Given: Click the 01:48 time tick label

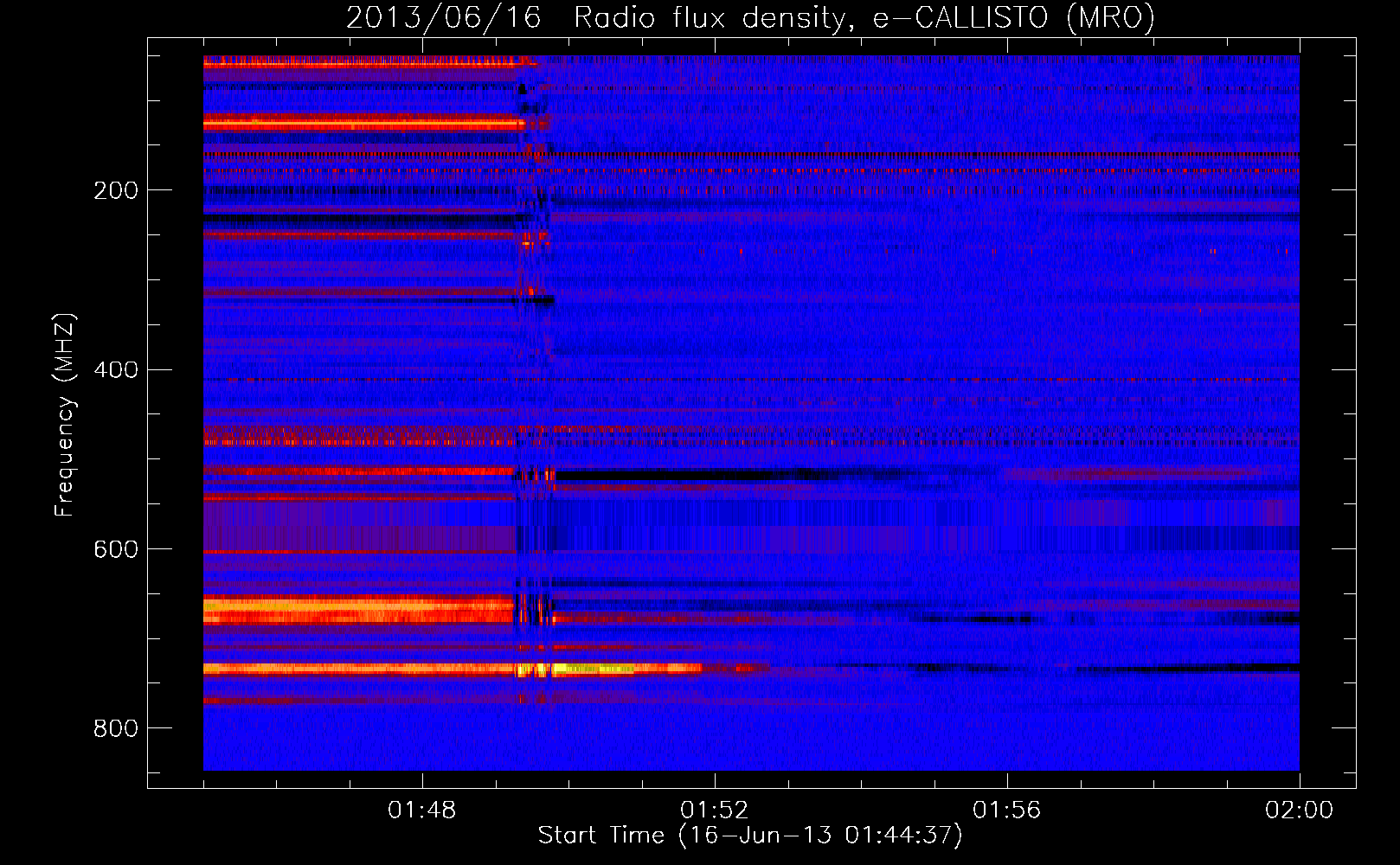Looking at the screenshot, I should [422, 811].
